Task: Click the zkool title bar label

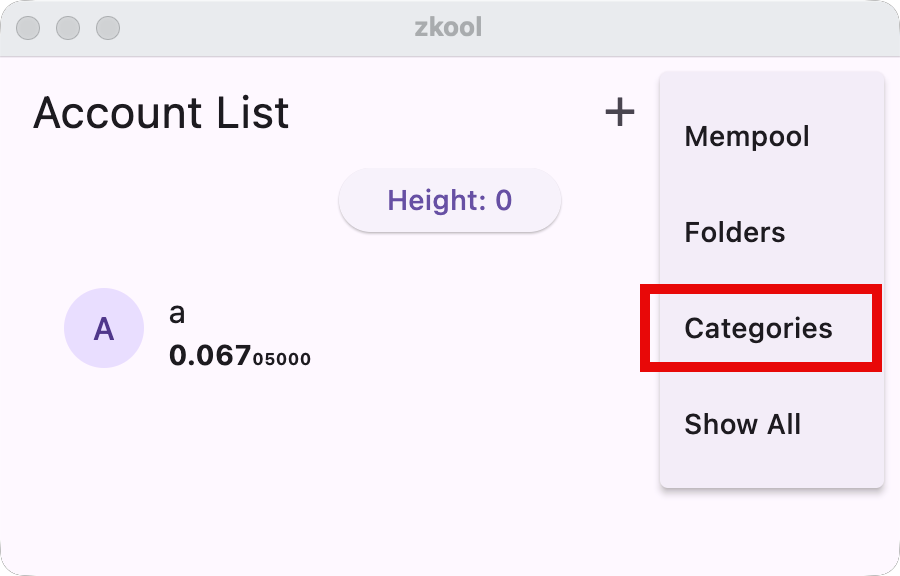Action: [449, 27]
